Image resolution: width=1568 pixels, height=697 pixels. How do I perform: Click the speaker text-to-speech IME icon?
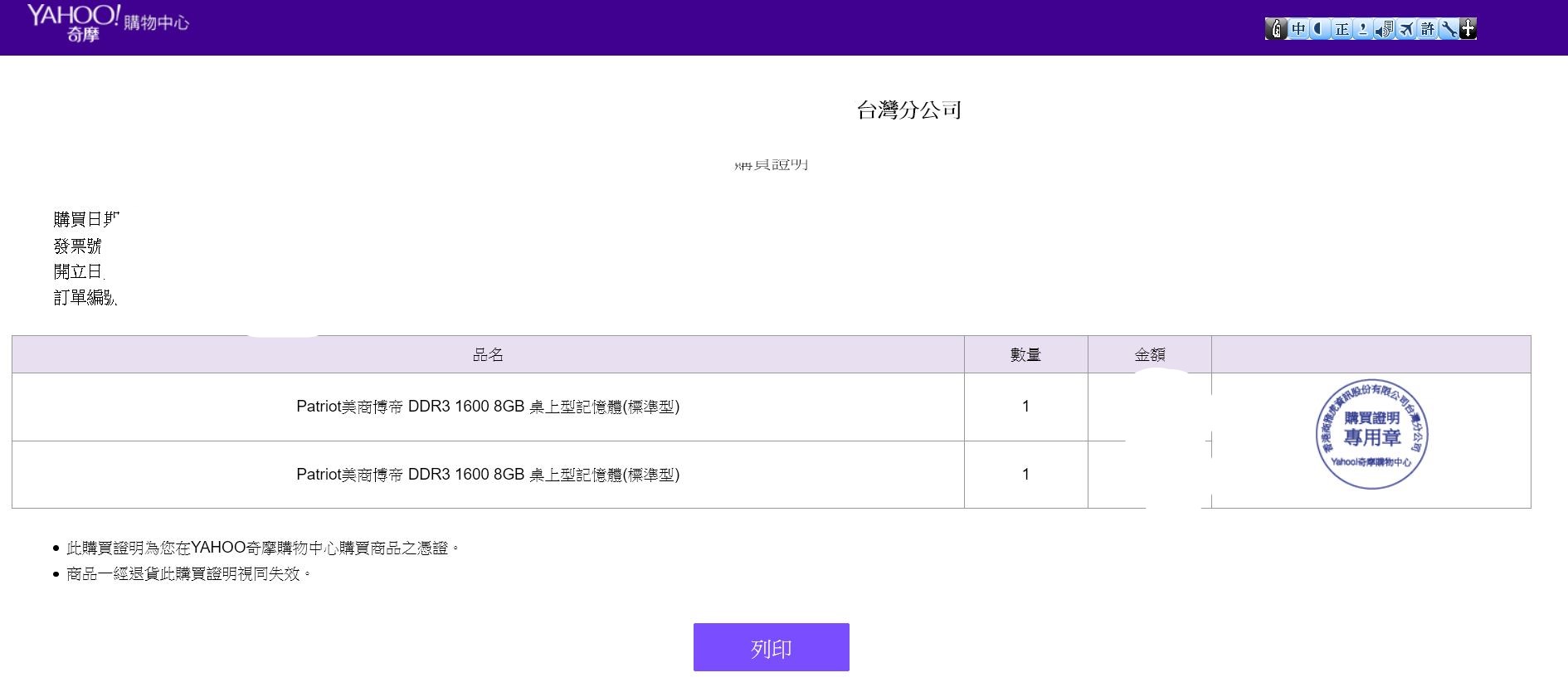click(x=1384, y=29)
